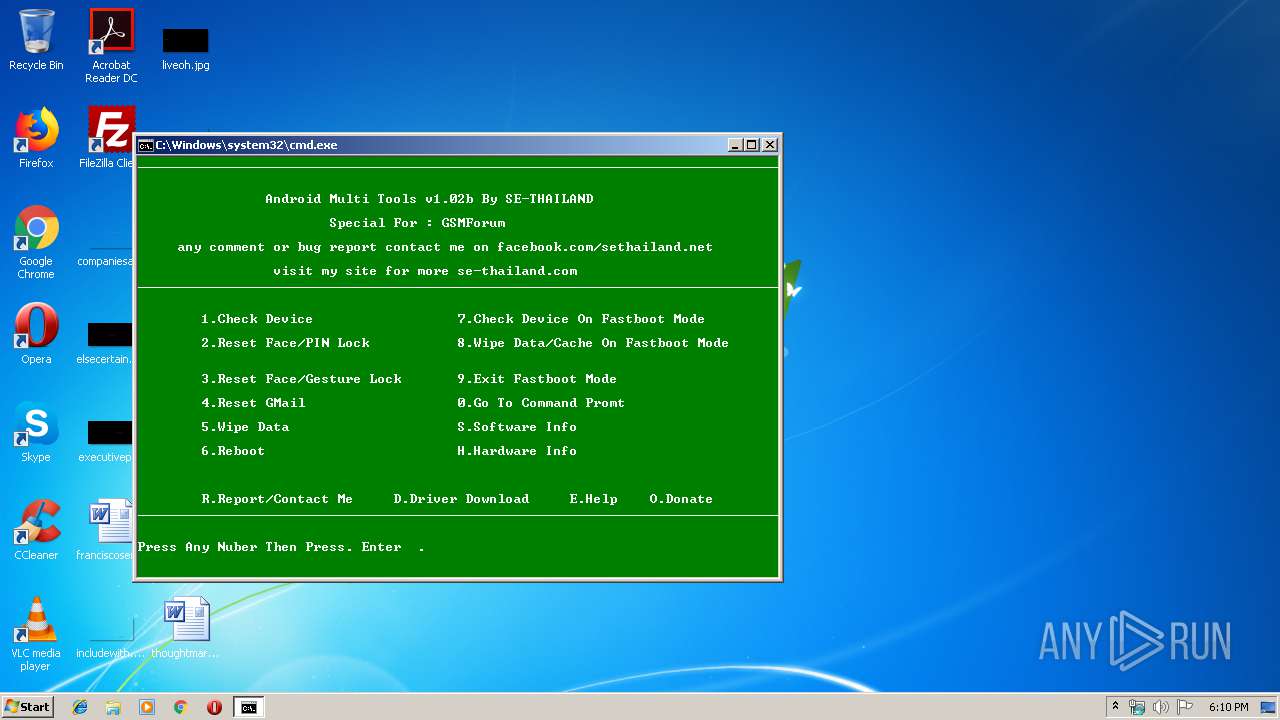Click the volume speaker tray icon

click(x=1161, y=707)
